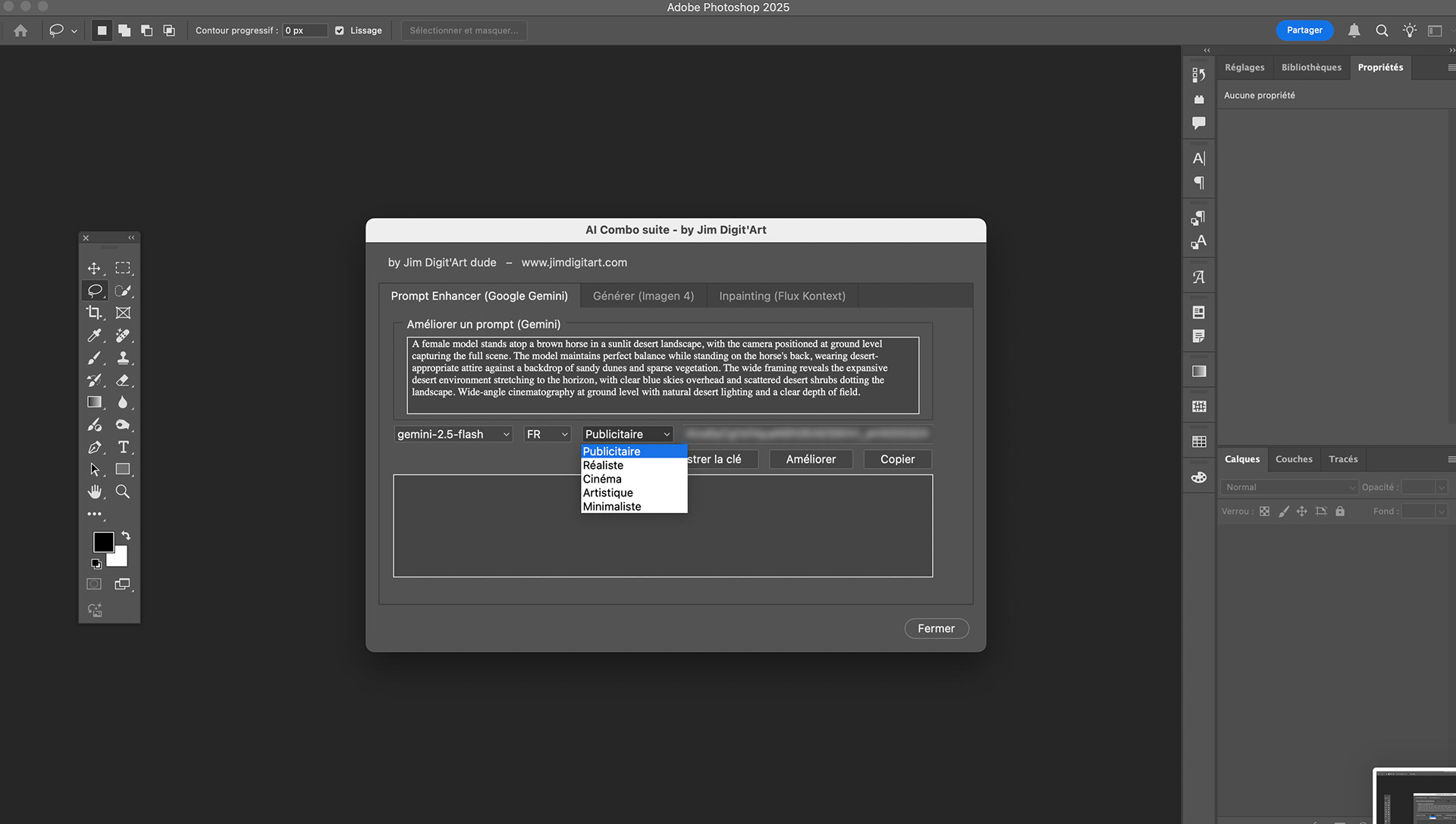Switch to the Bibliothèques panel tab
The image size is (1456, 824).
1311,68
